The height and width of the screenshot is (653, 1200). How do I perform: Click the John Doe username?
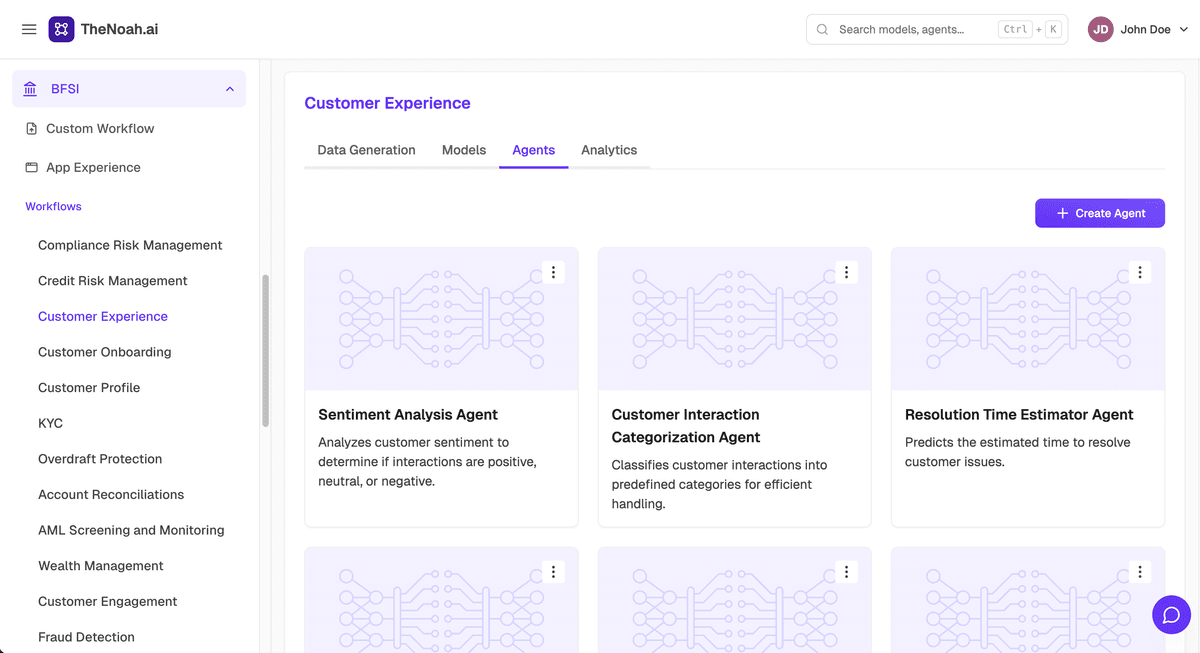(1145, 29)
